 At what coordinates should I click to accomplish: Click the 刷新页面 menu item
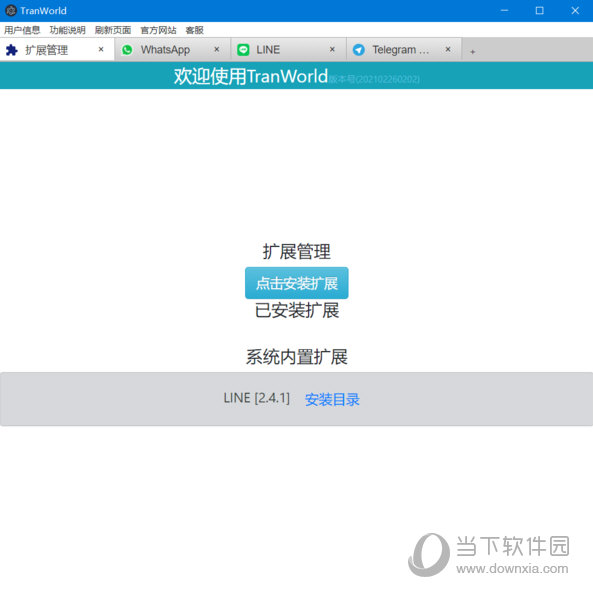pos(113,30)
